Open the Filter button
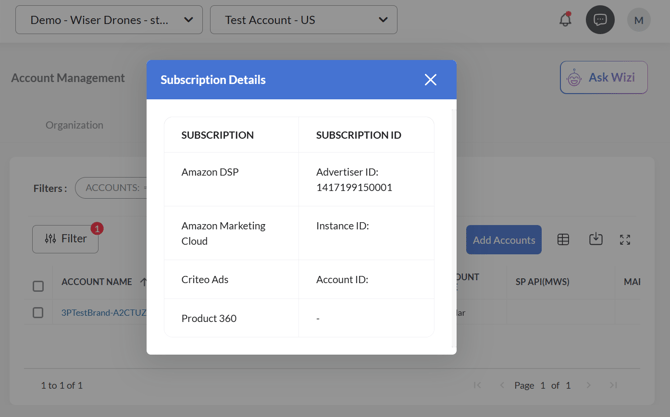Screen dimensions: 670x417 click(65, 239)
